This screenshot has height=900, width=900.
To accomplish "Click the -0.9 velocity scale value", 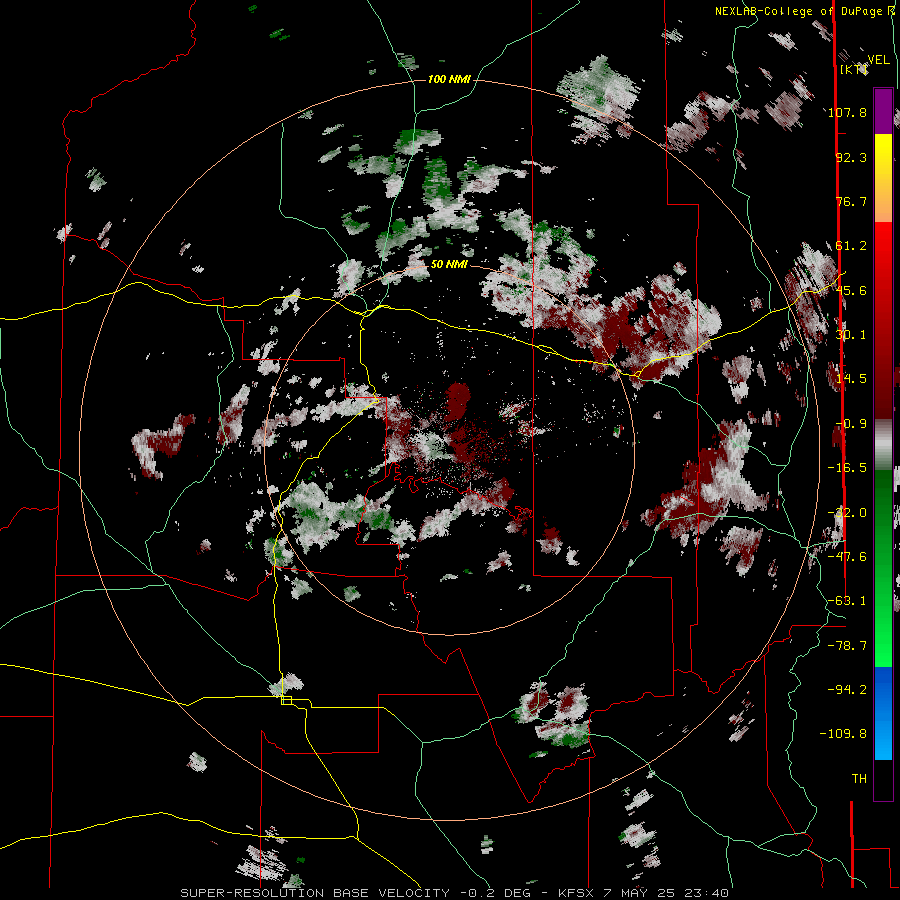I will coord(851,424).
